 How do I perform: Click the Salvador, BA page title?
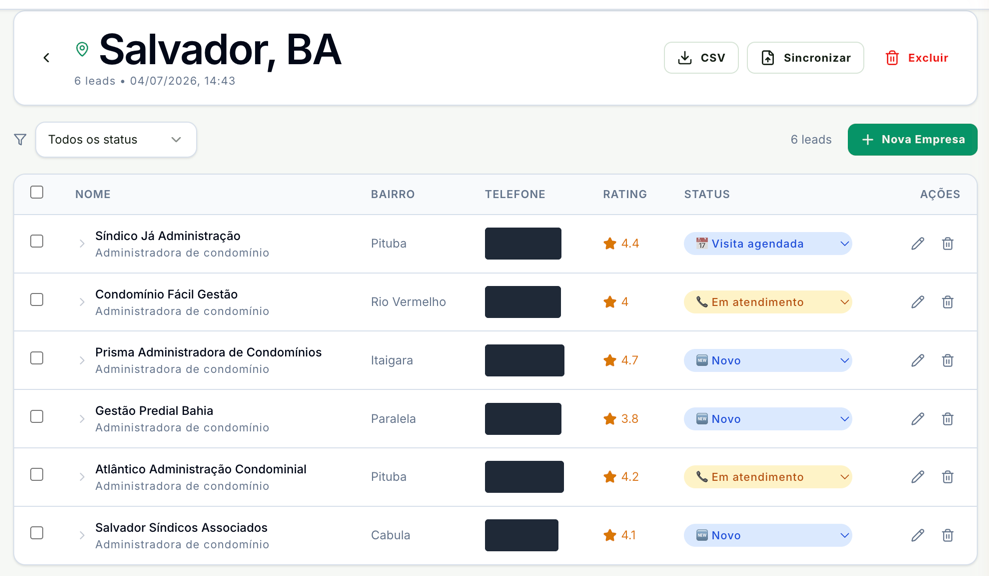click(x=220, y=49)
